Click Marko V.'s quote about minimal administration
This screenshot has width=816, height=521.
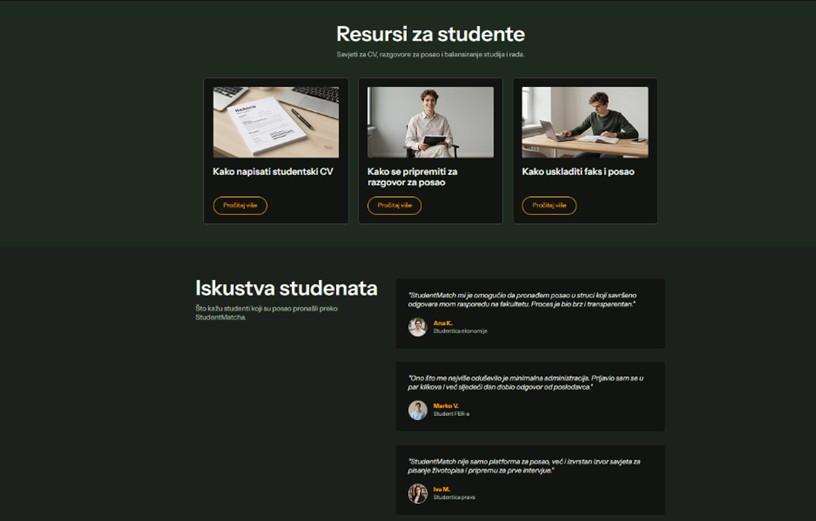526,383
